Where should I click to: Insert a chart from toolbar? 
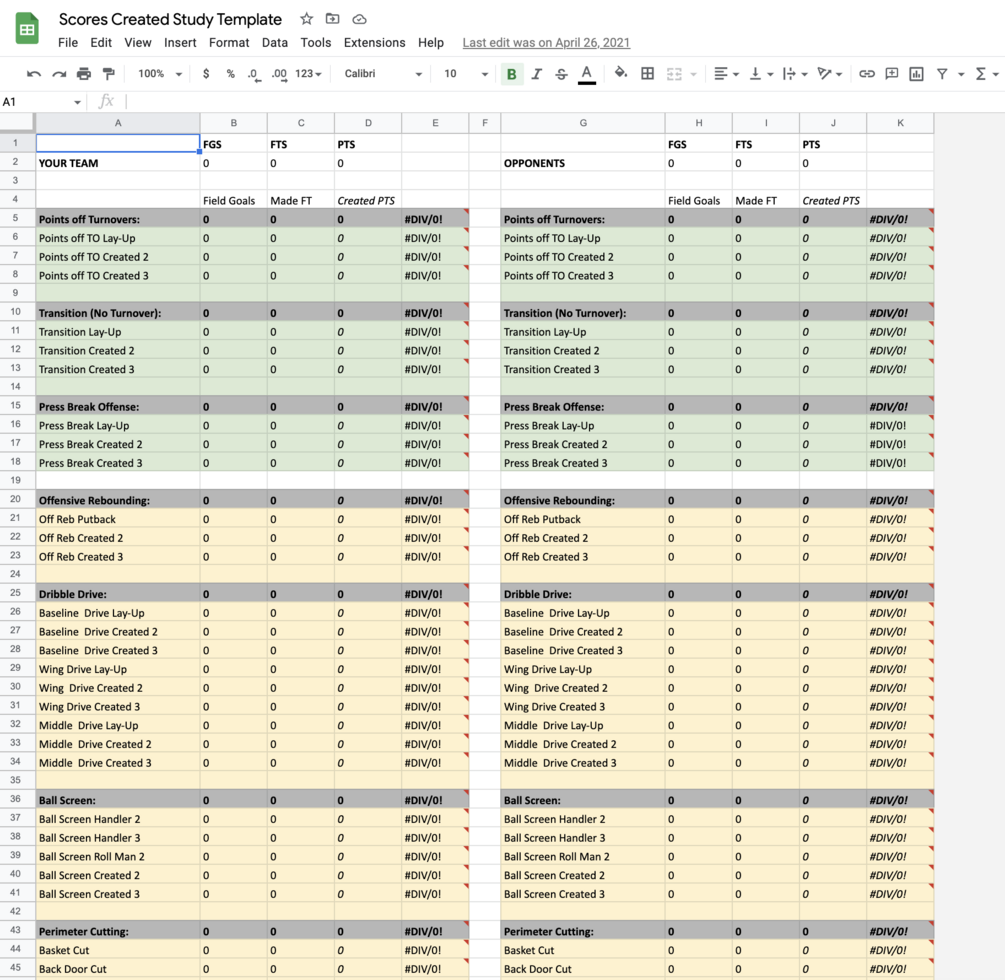tap(917, 74)
